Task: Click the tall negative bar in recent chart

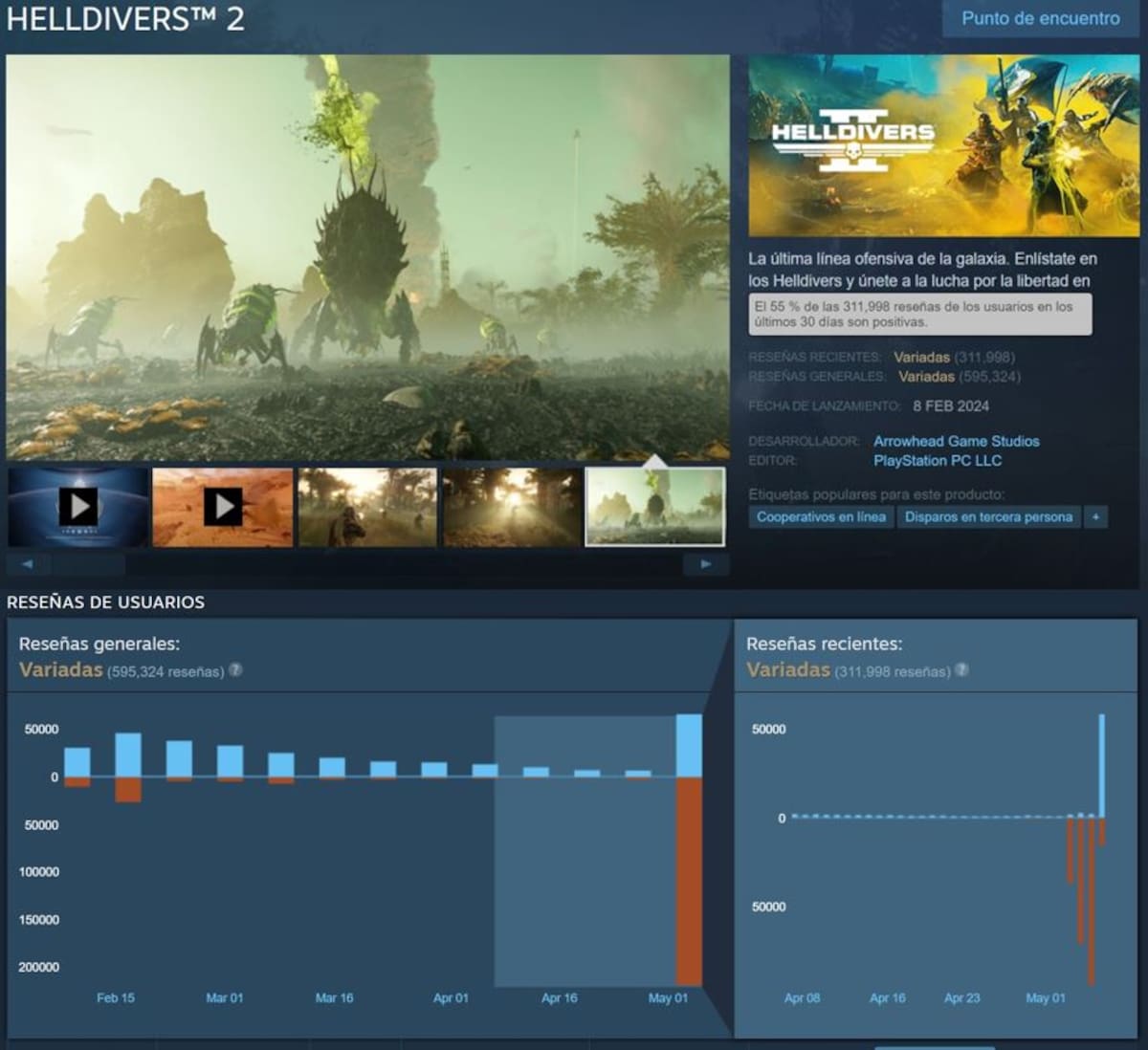Action: (1091, 901)
